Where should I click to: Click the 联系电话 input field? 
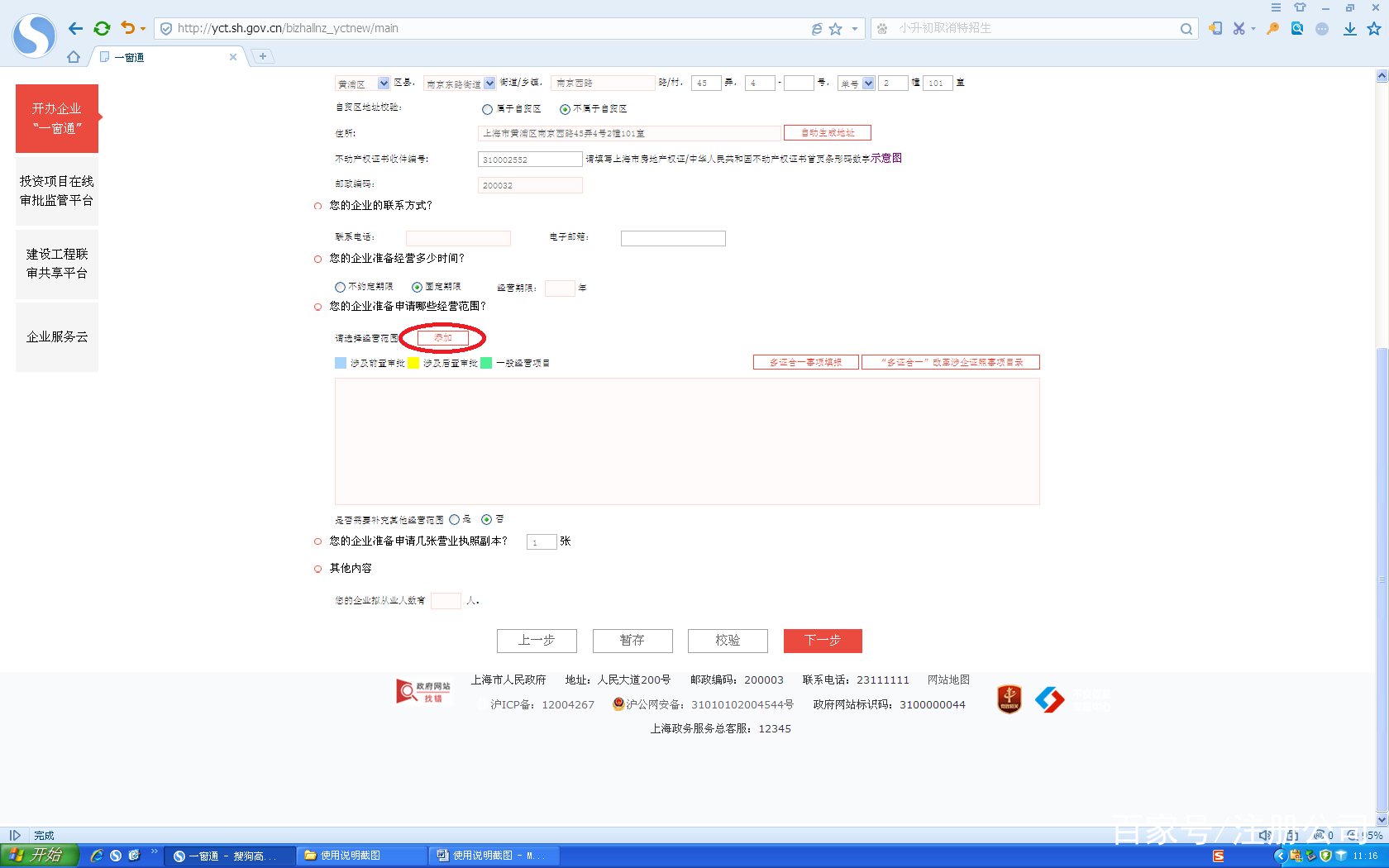(458, 238)
